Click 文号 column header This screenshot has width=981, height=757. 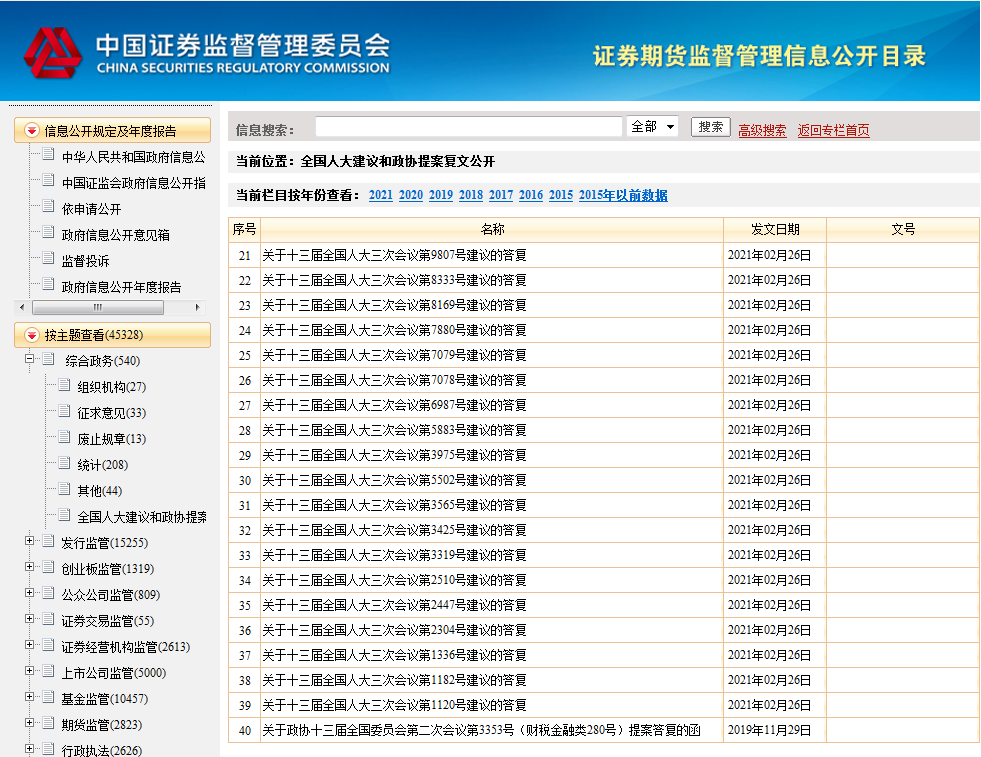tap(903, 230)
